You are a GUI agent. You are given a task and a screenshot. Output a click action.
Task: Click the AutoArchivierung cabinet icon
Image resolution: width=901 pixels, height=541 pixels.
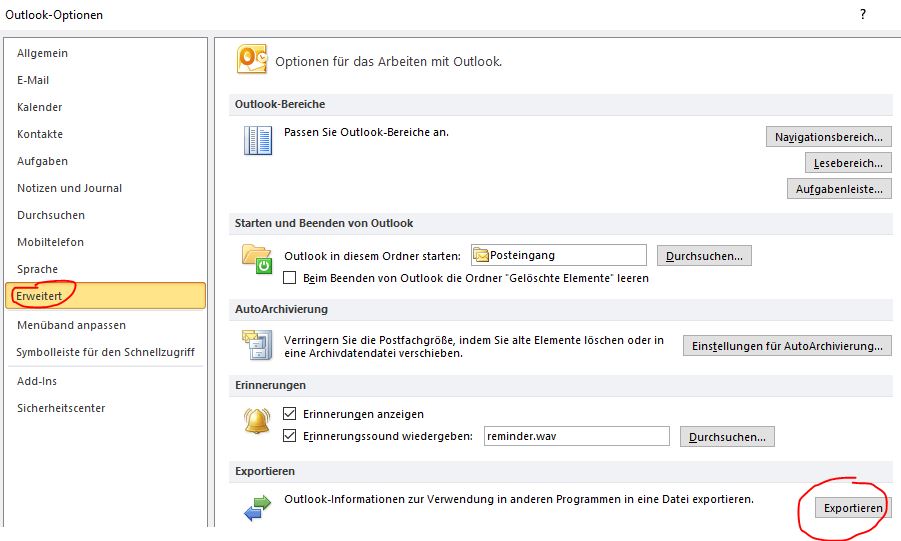[257, 344]
